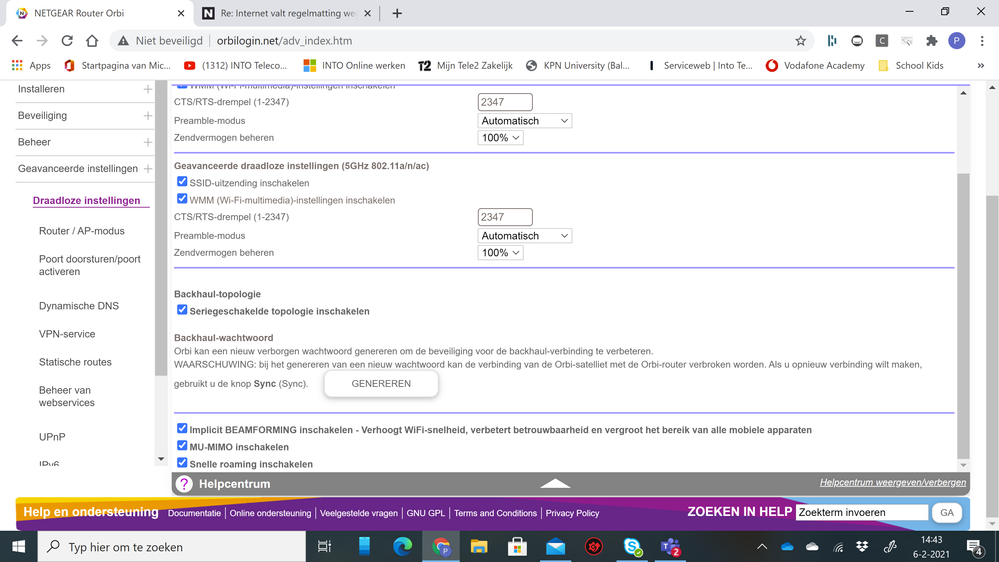999x562 pixels.
Task: Open 5GHz Preamble-modus dropdown
Action: click(524, 236)
